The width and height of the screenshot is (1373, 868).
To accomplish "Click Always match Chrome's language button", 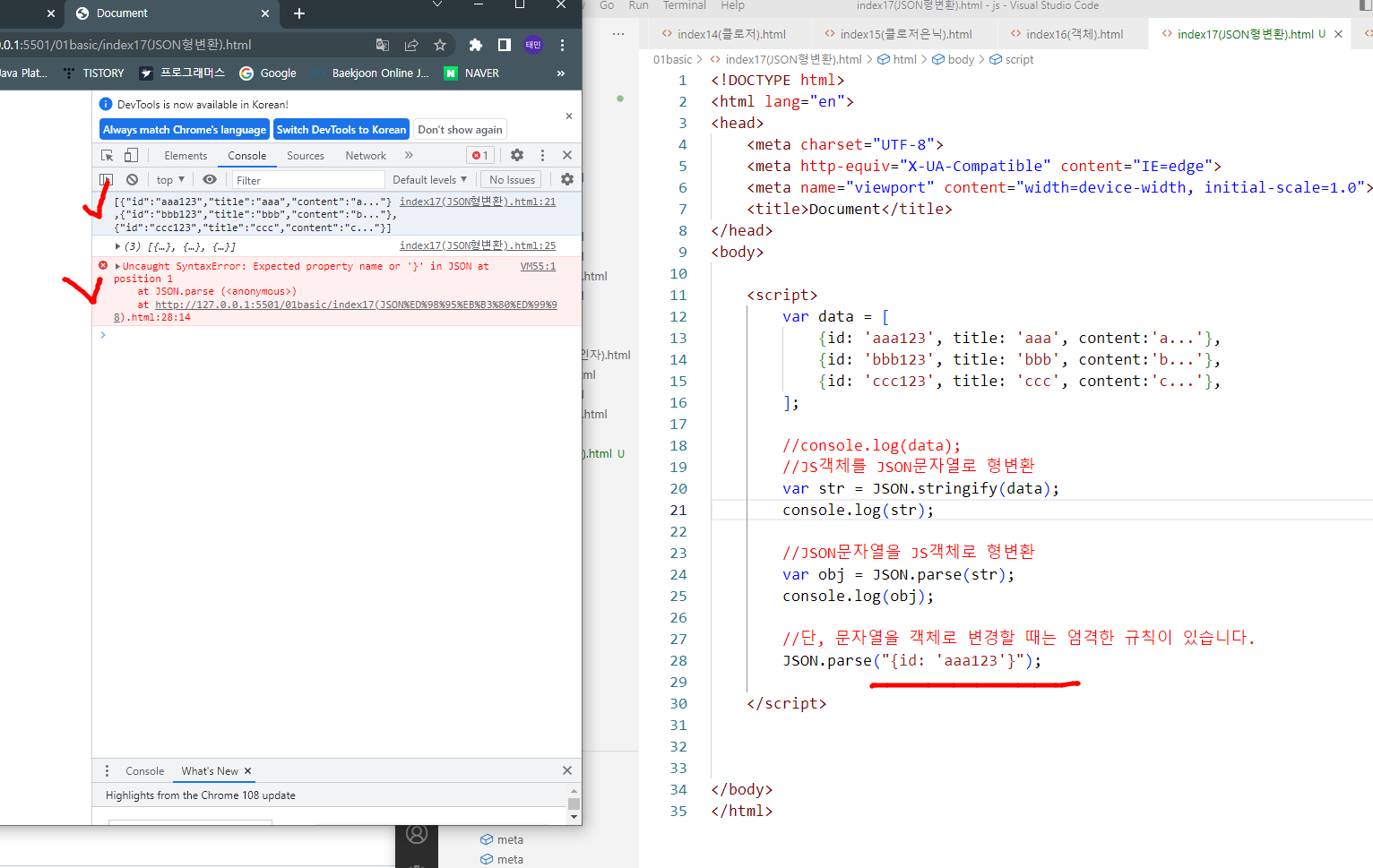I will (185, 130).
